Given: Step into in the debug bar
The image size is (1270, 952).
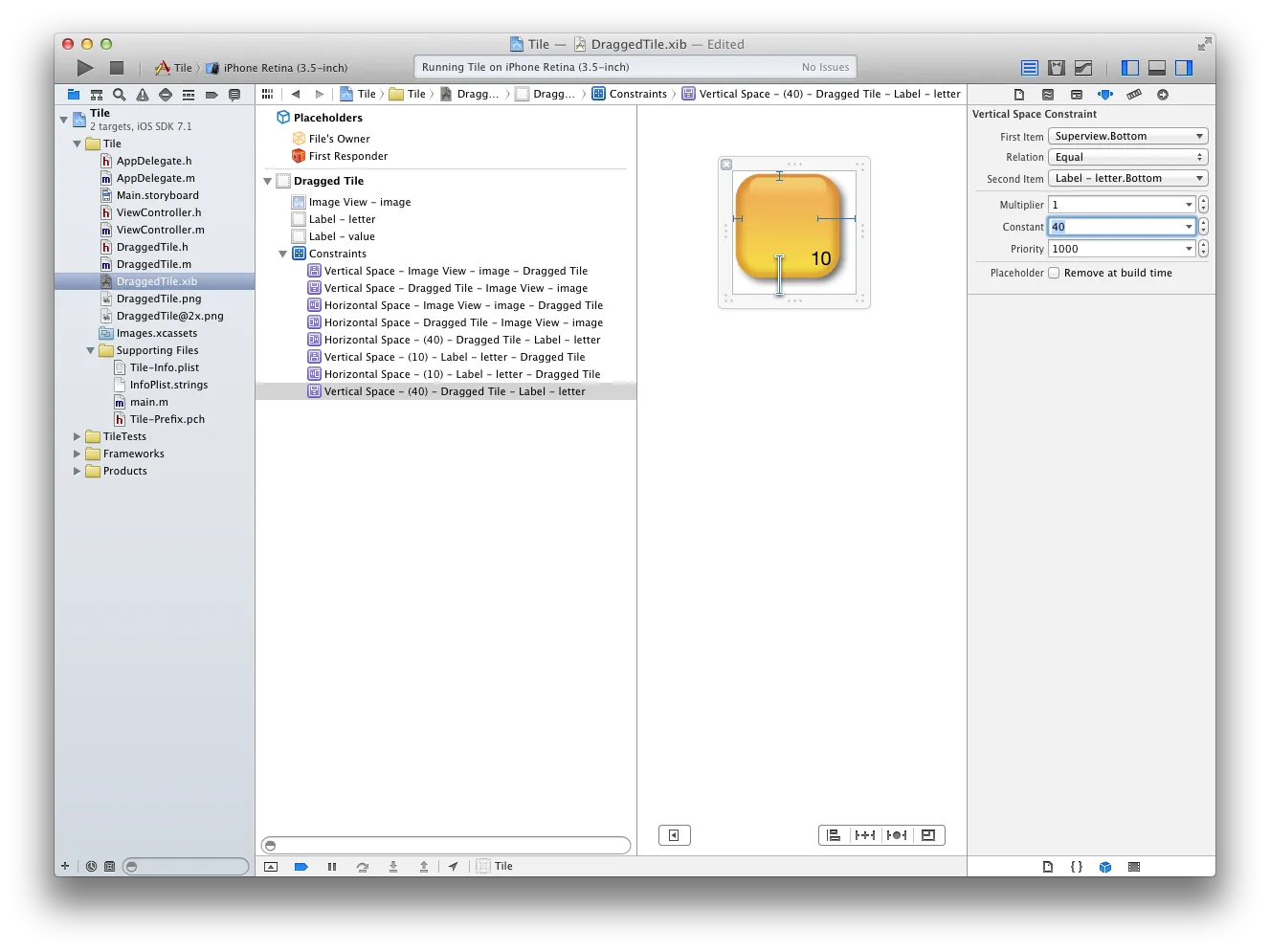Looking at the screenshot, I should click(x=393, y=867).
